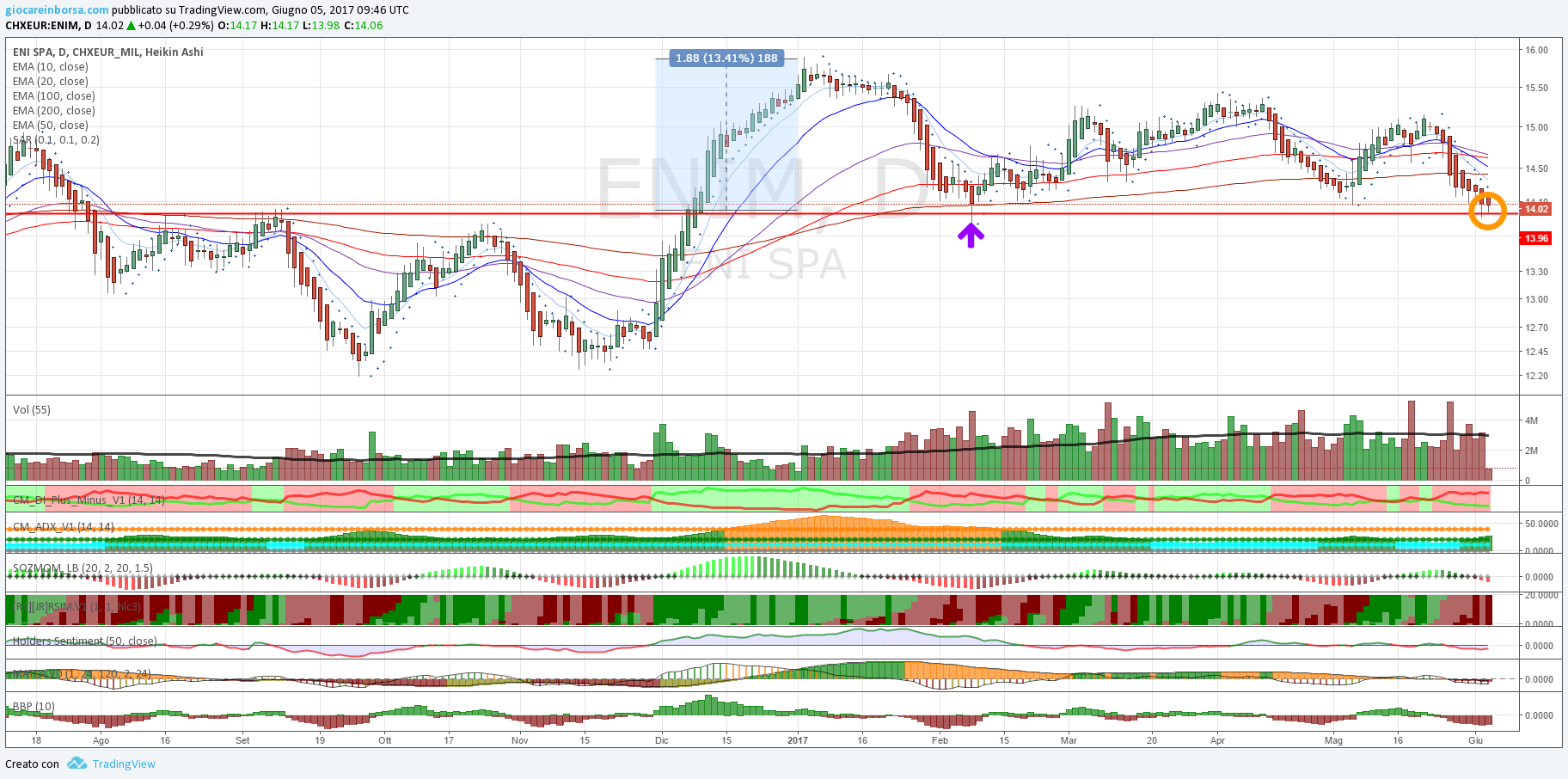Select the L:13.98 low value

click(321, 25)
